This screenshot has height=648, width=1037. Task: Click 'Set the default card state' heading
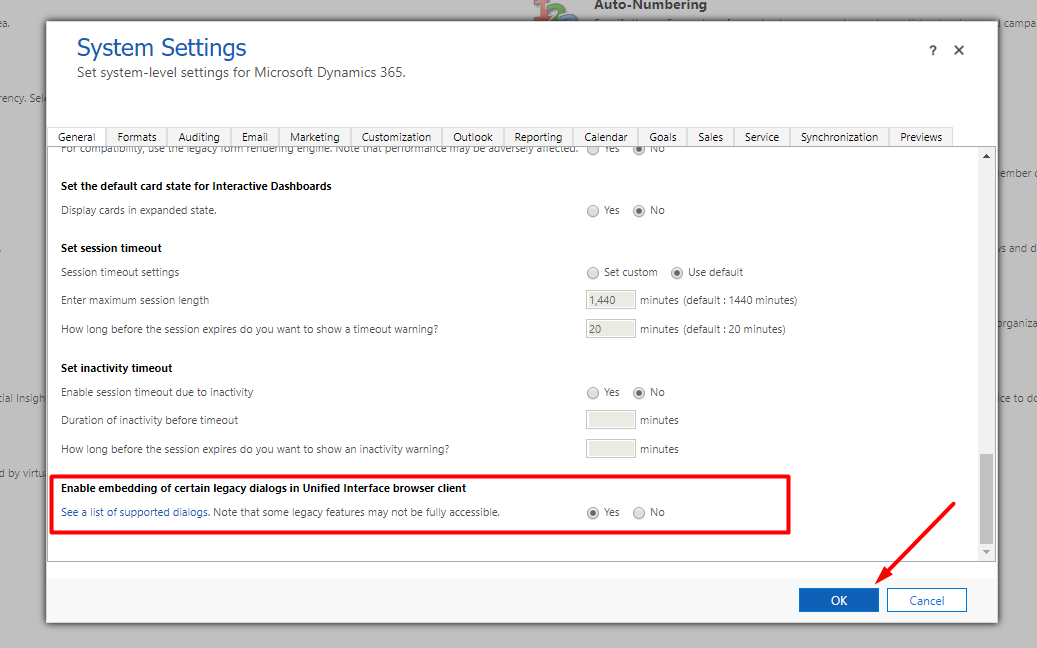point(196,186)
